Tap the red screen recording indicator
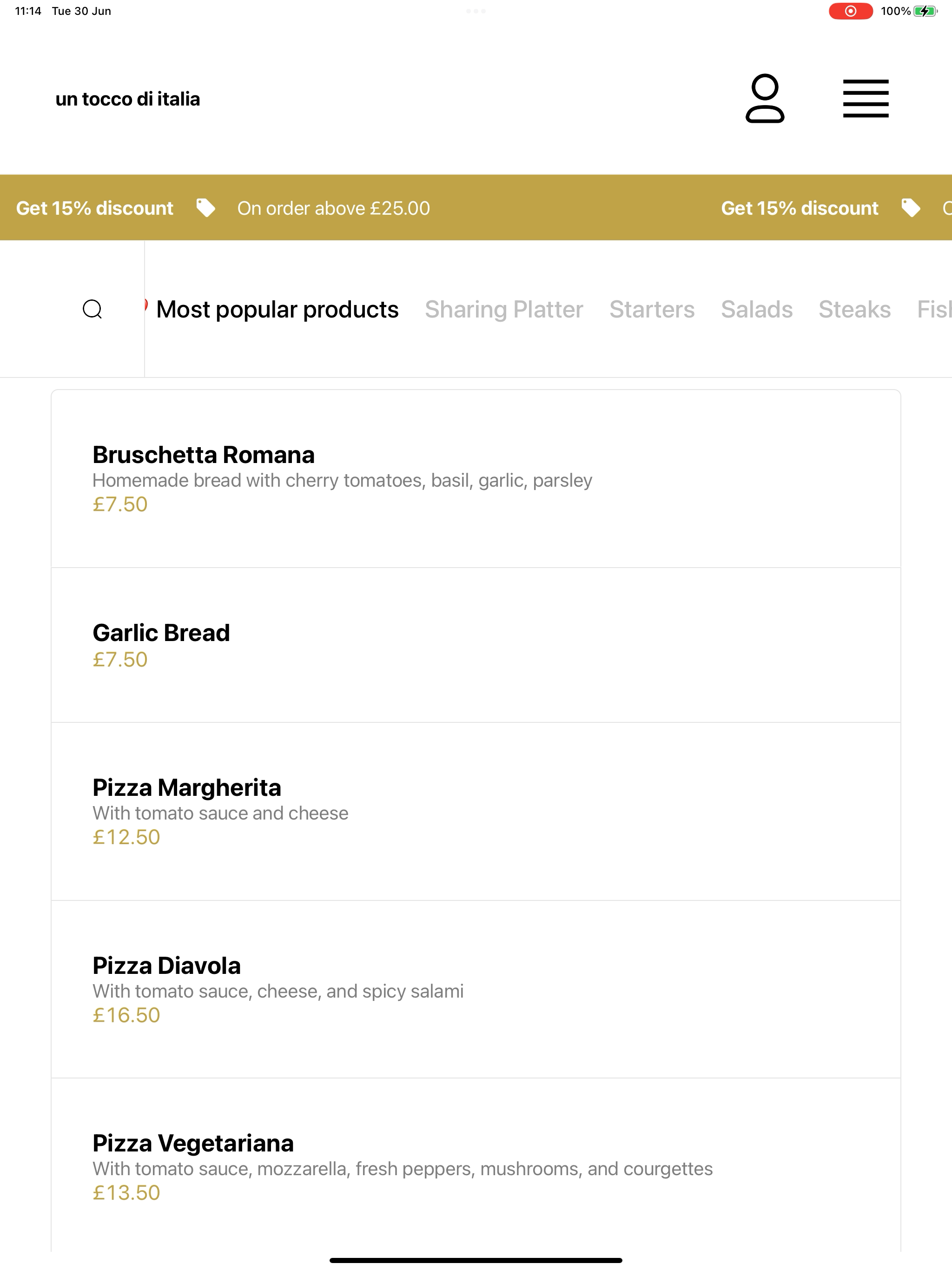Screen dimensions: 952x1270 [x=850, y=11]
